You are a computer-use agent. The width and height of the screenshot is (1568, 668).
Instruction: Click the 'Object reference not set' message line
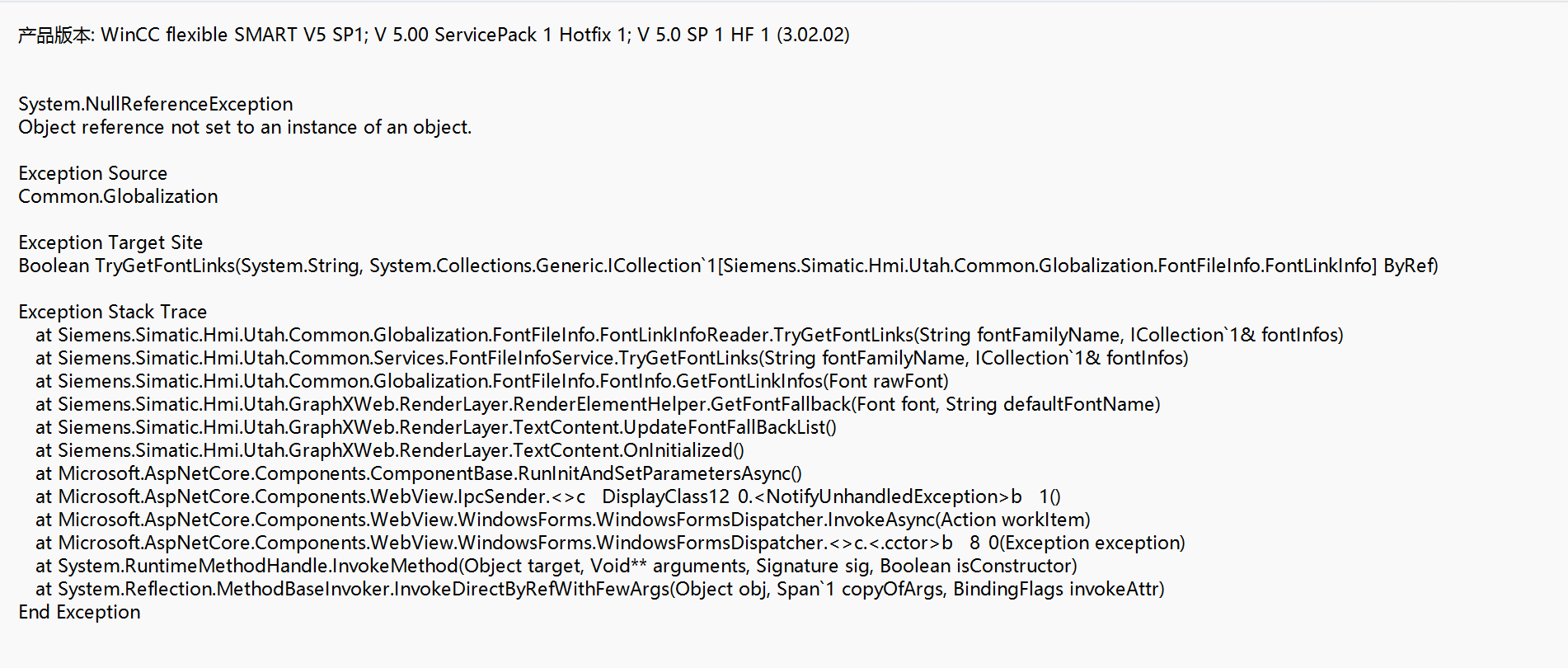(245, 127)
